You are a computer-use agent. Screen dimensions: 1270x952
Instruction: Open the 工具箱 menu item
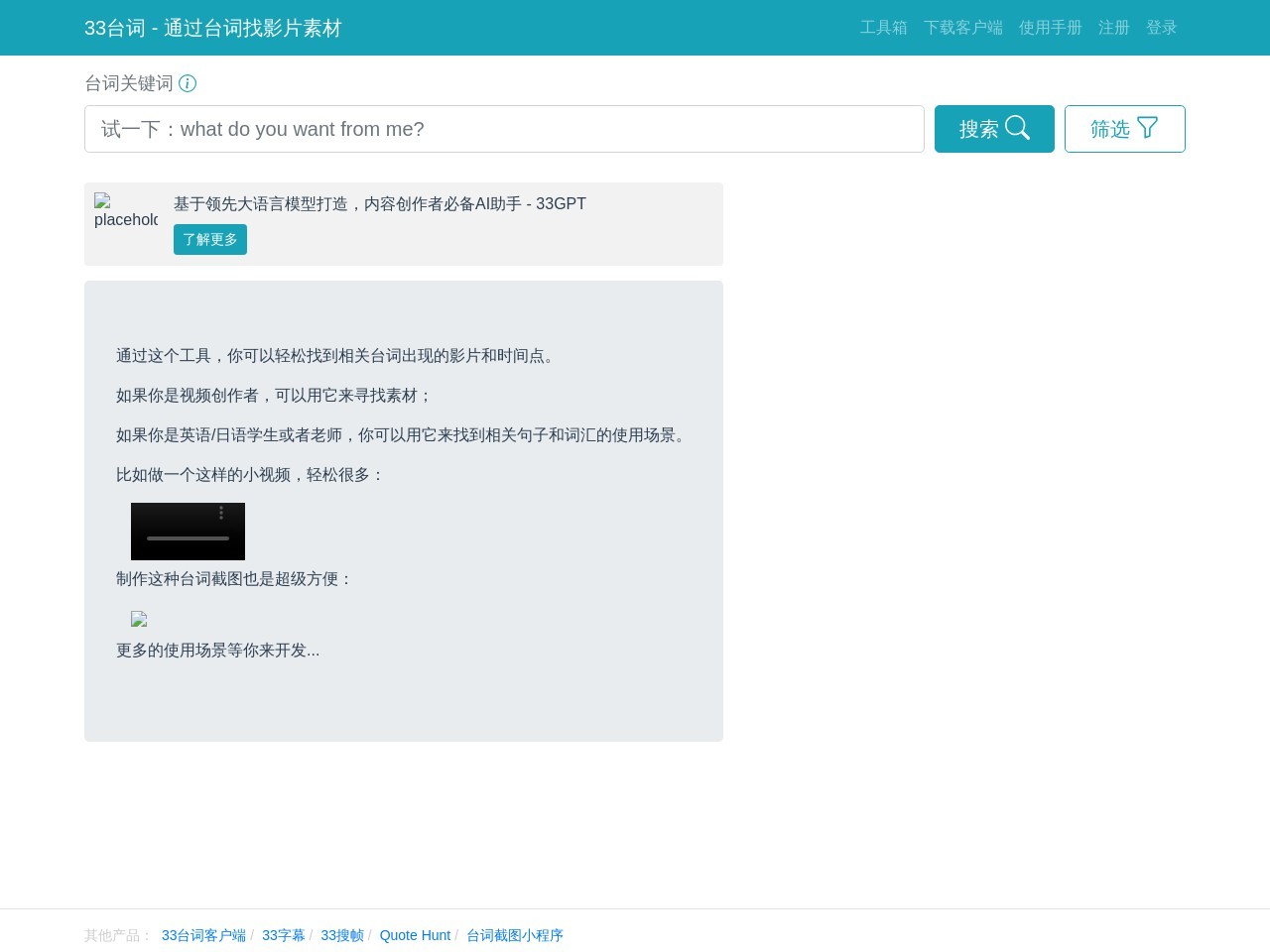(x=883, y=28)
